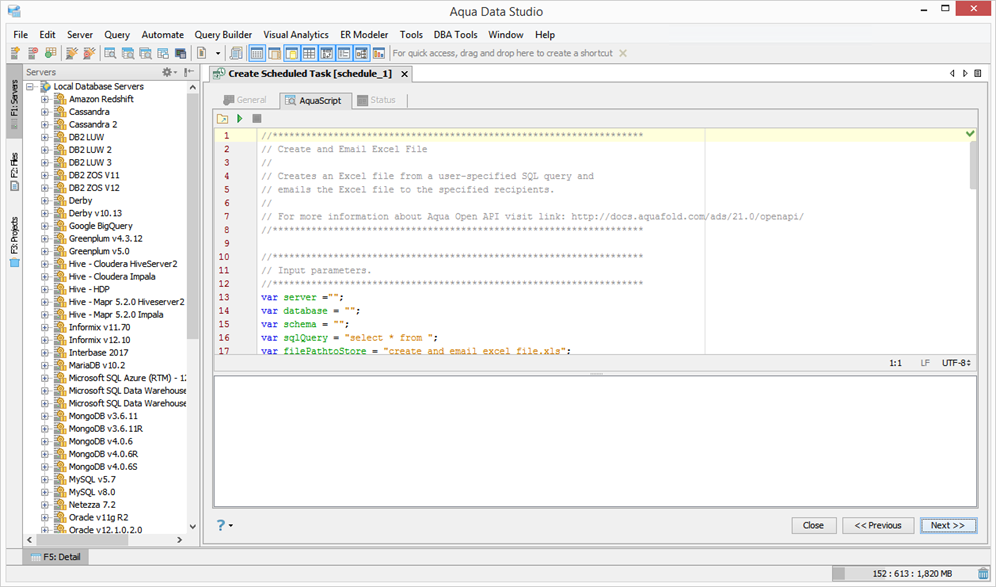Open the UTF-8 encoding dropdown

point(956,363)
